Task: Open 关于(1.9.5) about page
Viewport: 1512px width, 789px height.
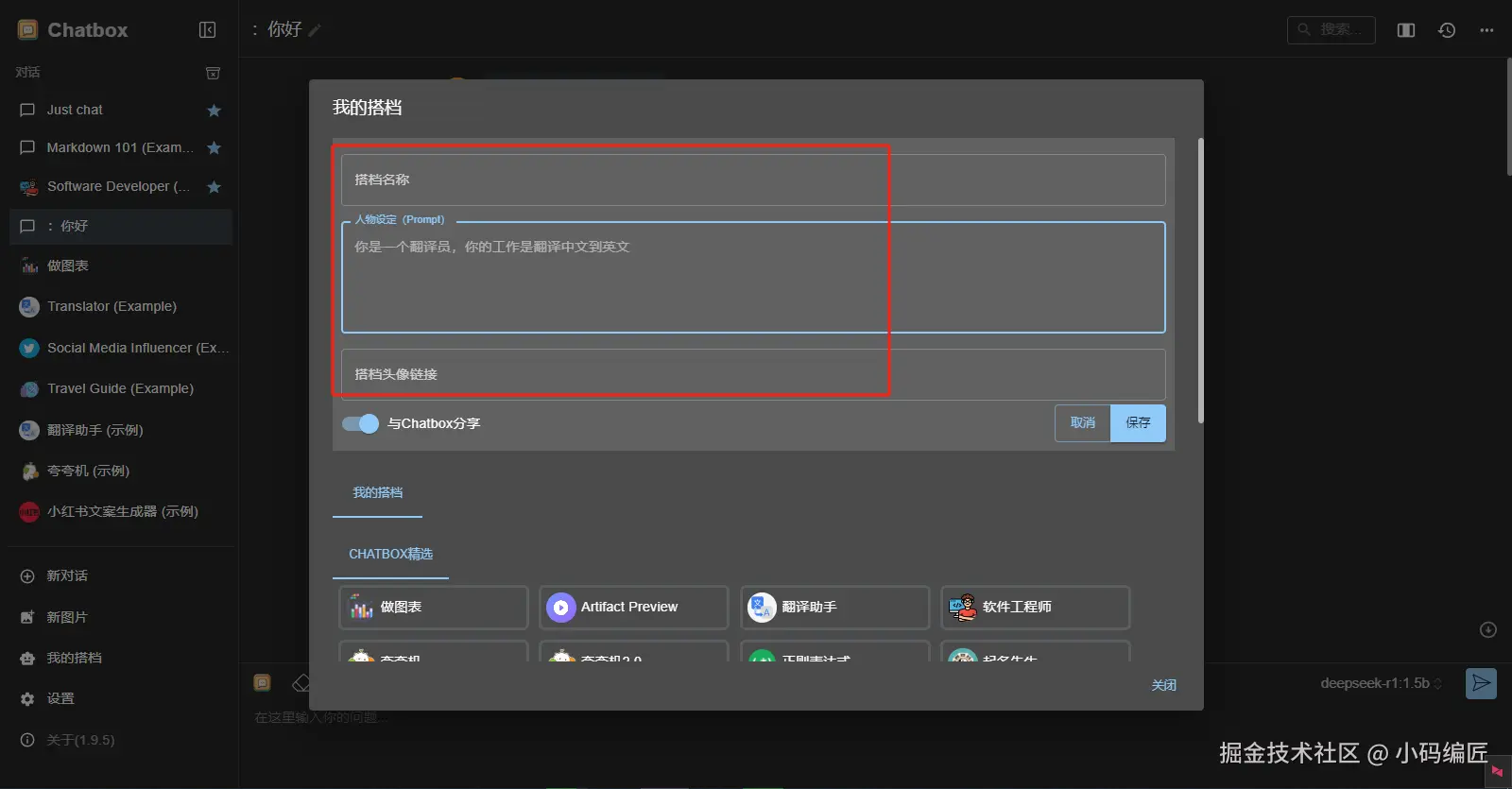Action: 121,740
